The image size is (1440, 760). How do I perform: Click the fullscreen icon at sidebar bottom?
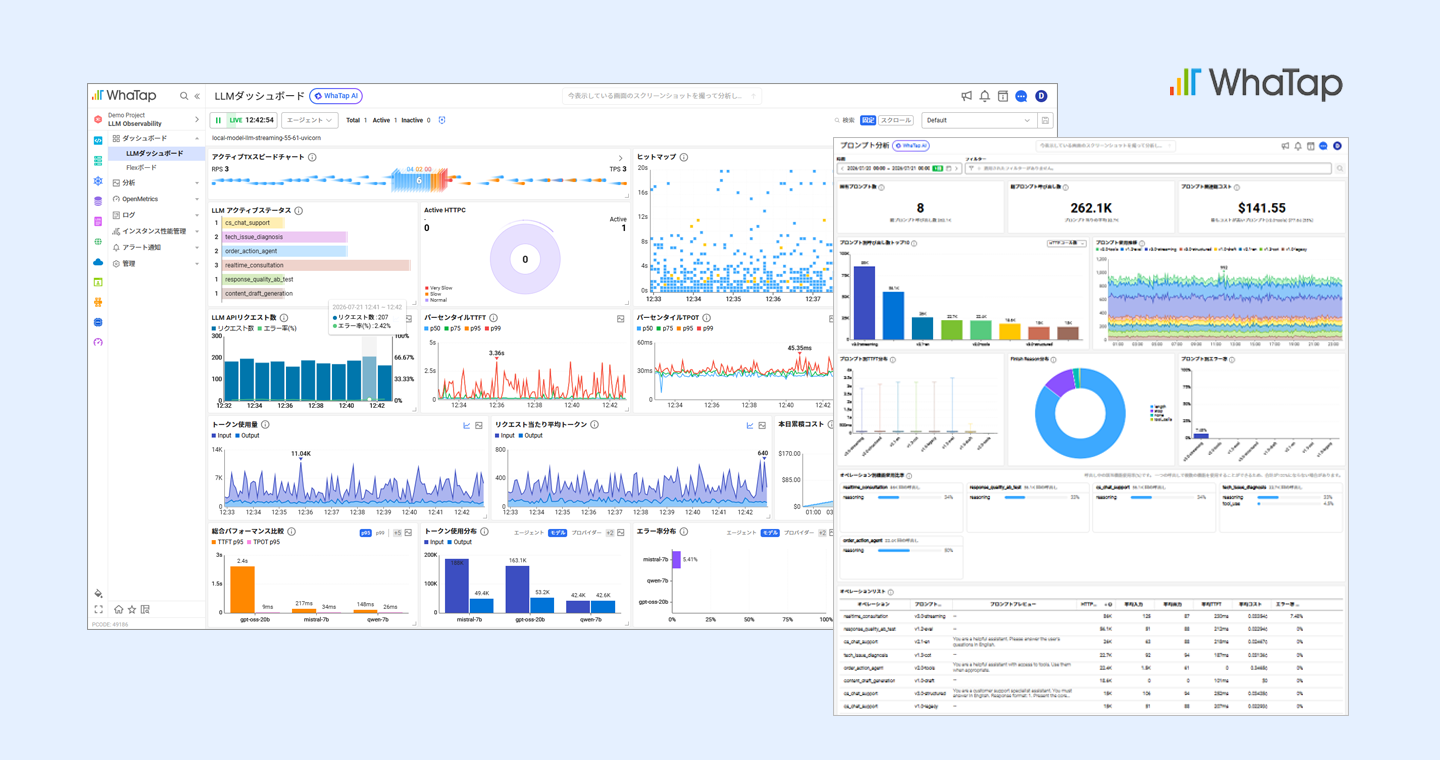point(98,609)
